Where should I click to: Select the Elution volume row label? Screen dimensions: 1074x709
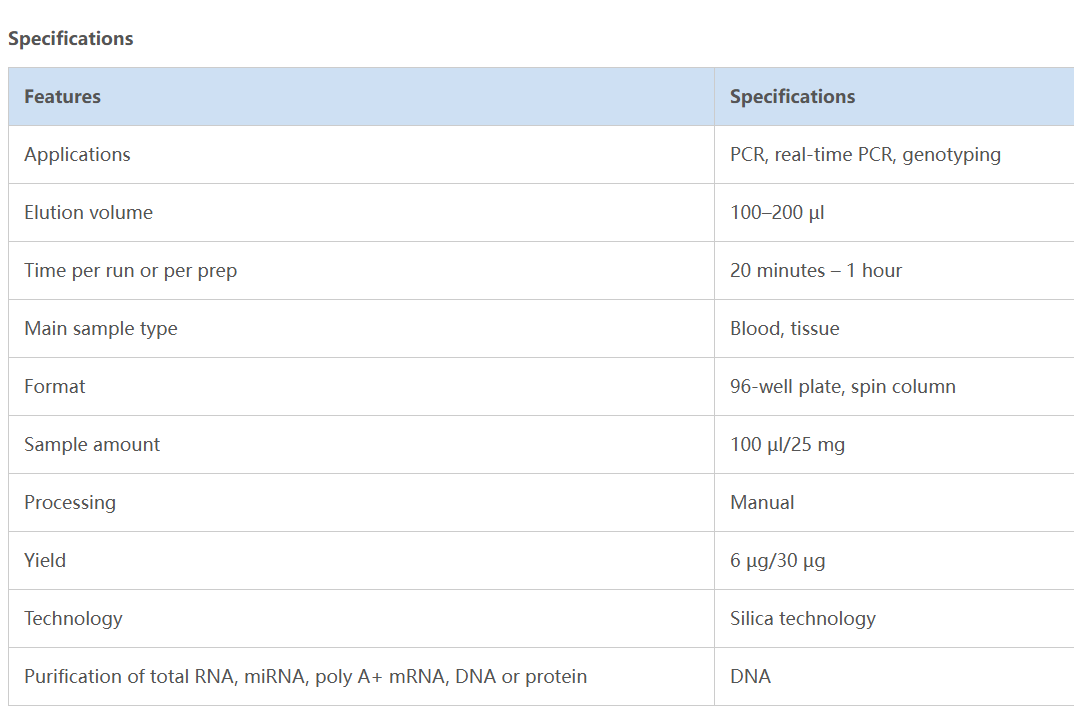[88, 213]
